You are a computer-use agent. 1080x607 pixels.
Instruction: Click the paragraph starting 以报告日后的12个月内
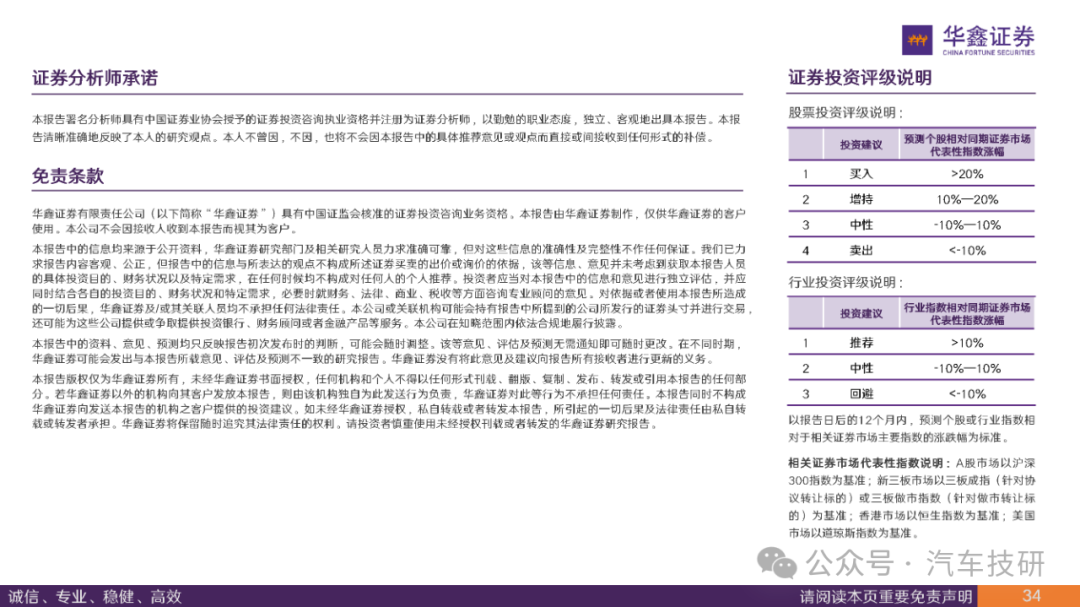coord(911,429)
